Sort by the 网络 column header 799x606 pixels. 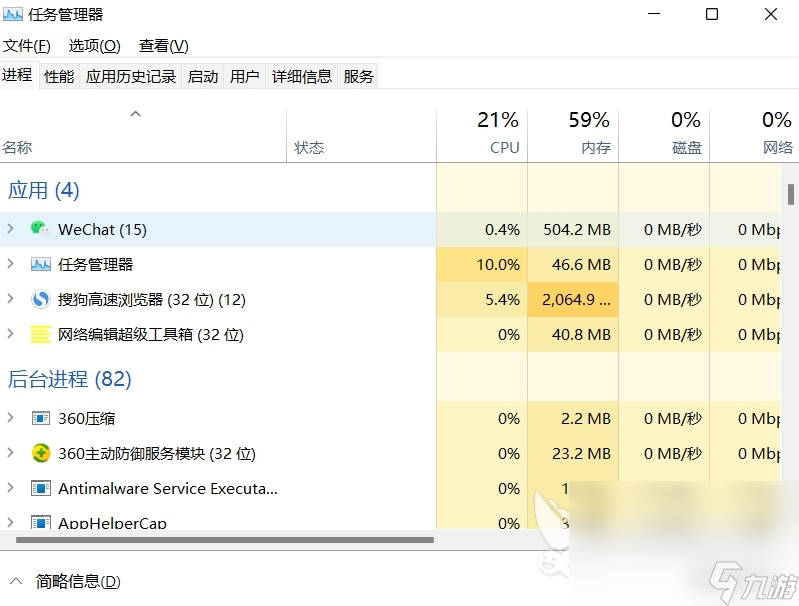pos(754,136)
